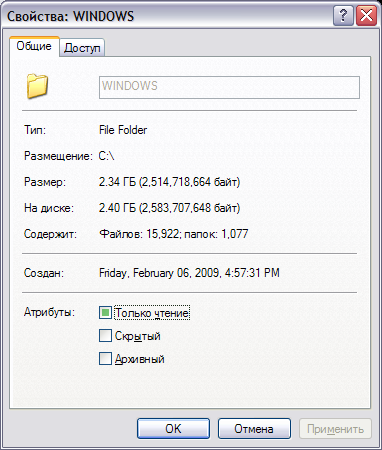Select the Общие tab
This screenshot has width=382, height=450.
(34, 46)
